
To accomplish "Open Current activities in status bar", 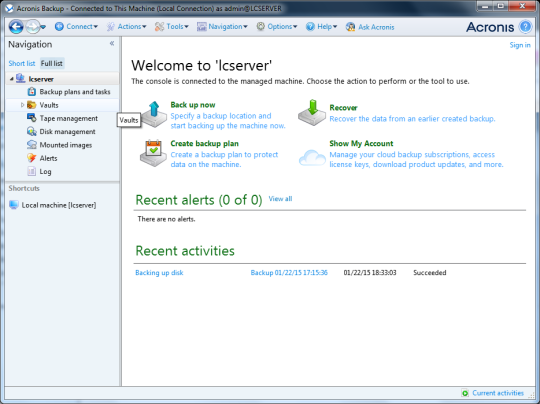I will pyautogui.click(x=498, y=393).
